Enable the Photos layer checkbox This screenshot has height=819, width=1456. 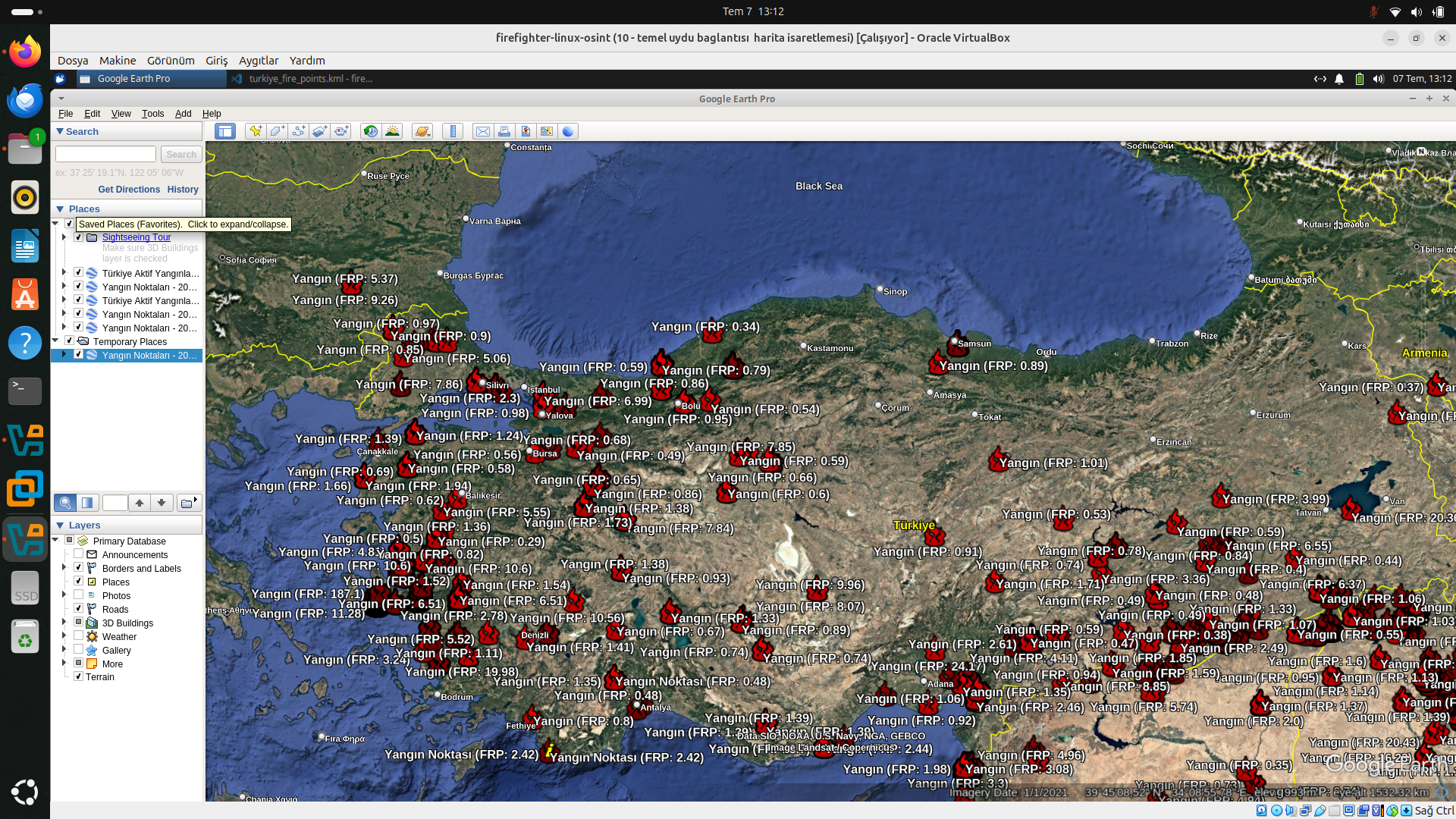78,595
